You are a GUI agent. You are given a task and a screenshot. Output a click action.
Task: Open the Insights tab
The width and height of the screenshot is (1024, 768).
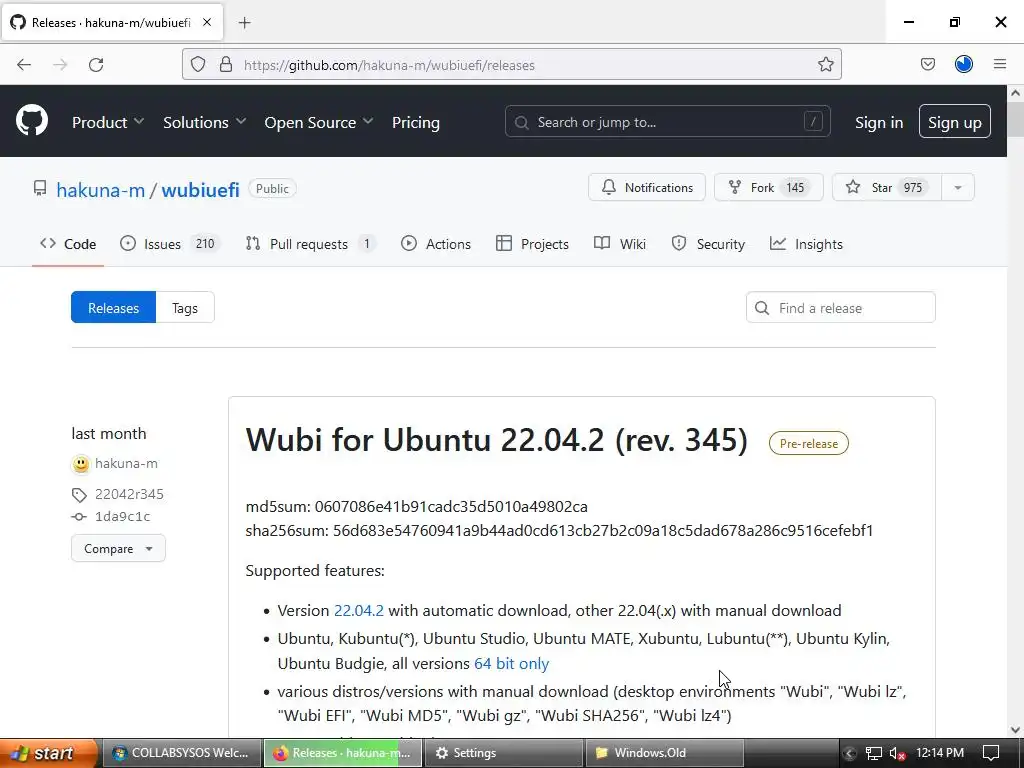807,244
